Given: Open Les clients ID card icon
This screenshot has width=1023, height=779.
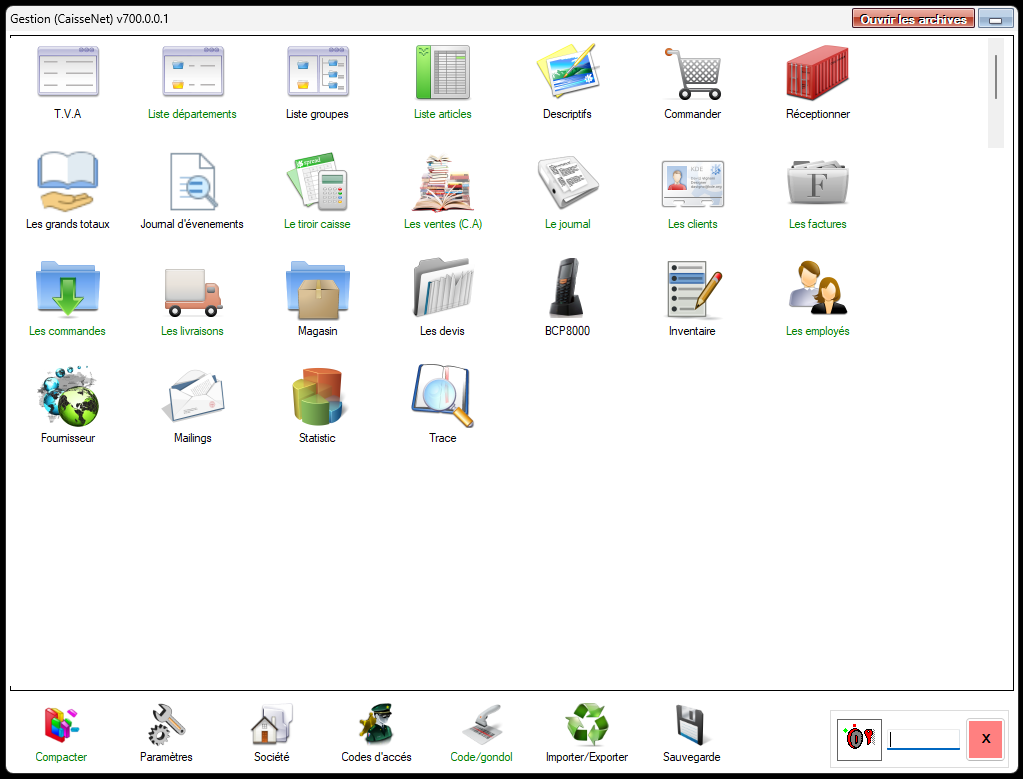Looking at the screenshot, I should pyautogui.click(x=693, y=184).
